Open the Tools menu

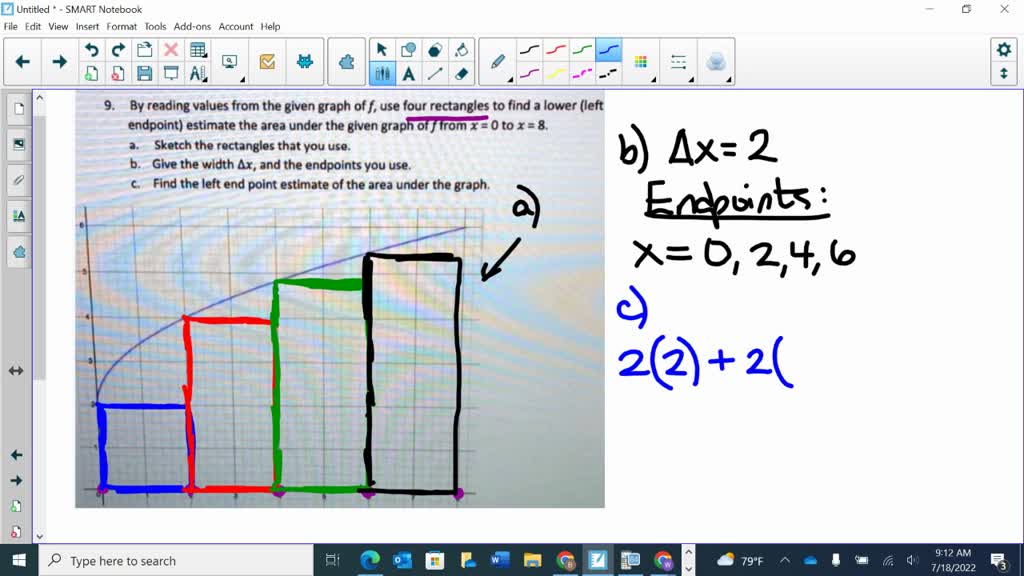click(x=153, y=27)
